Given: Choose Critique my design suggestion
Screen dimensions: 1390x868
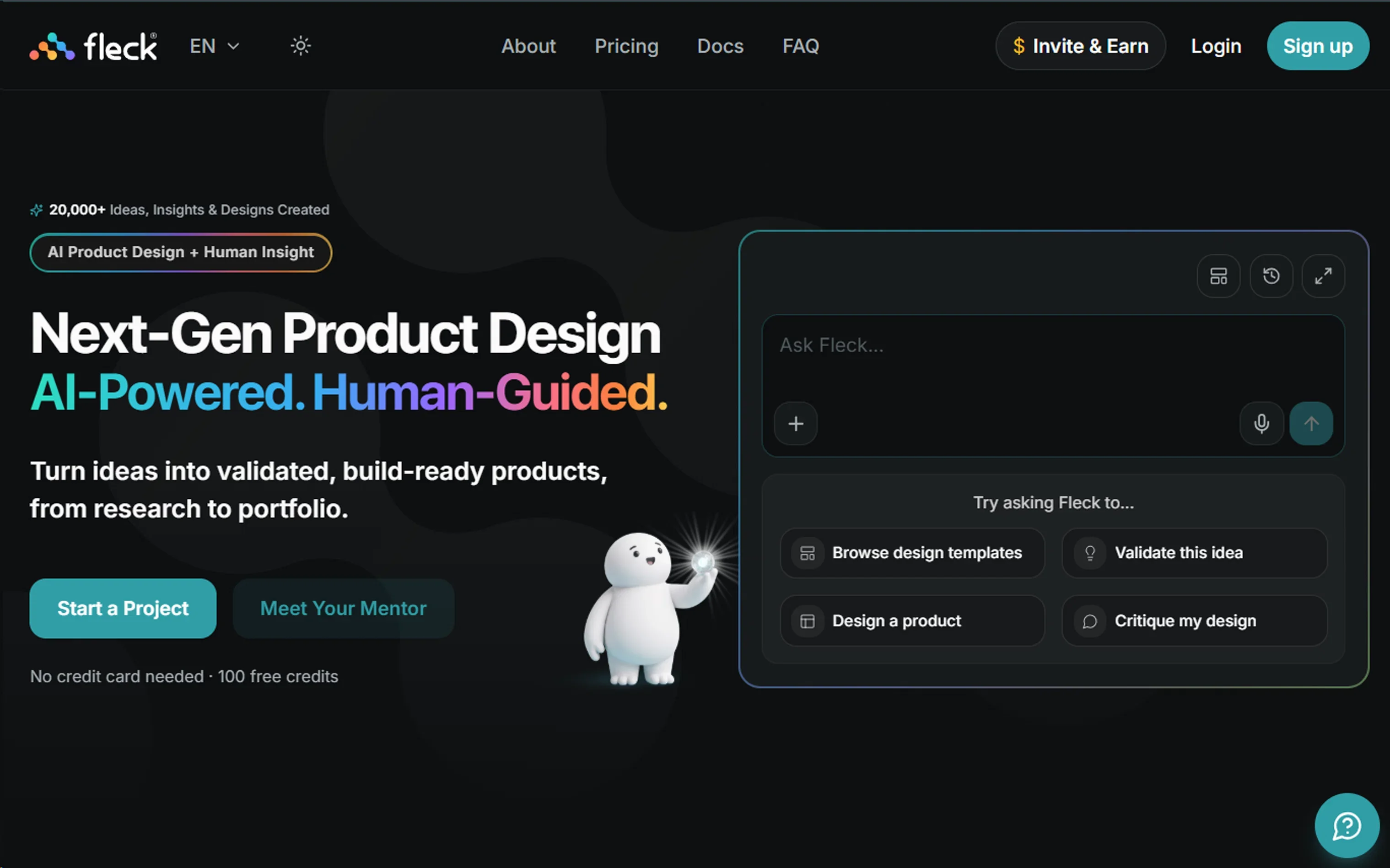Looking at the screenshot, I should [1194, 620].
